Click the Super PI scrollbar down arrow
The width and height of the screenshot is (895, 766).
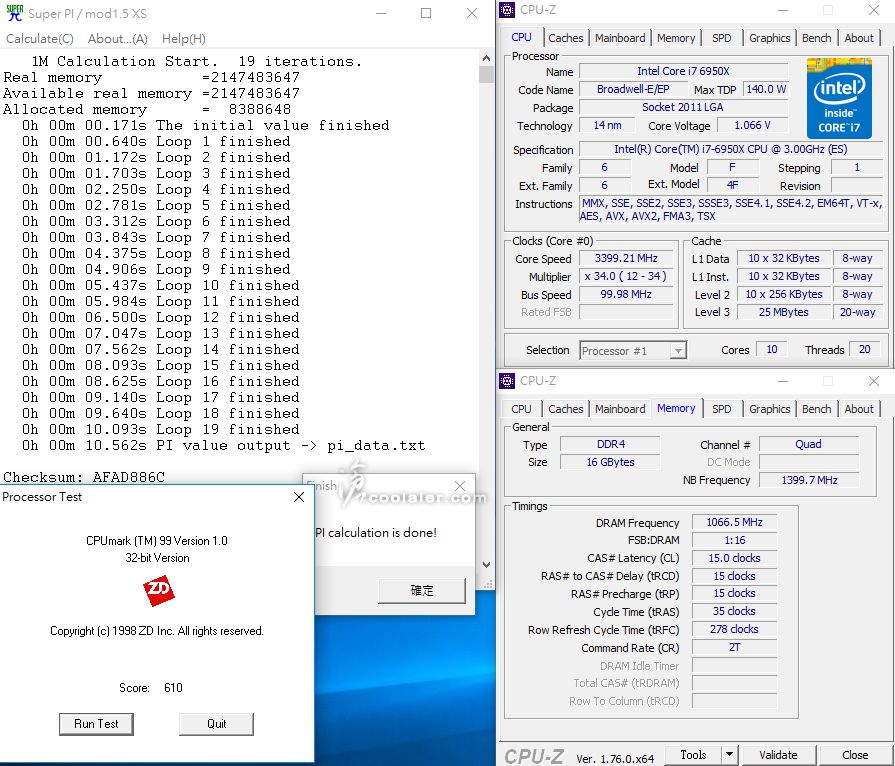tap(486, 565)
